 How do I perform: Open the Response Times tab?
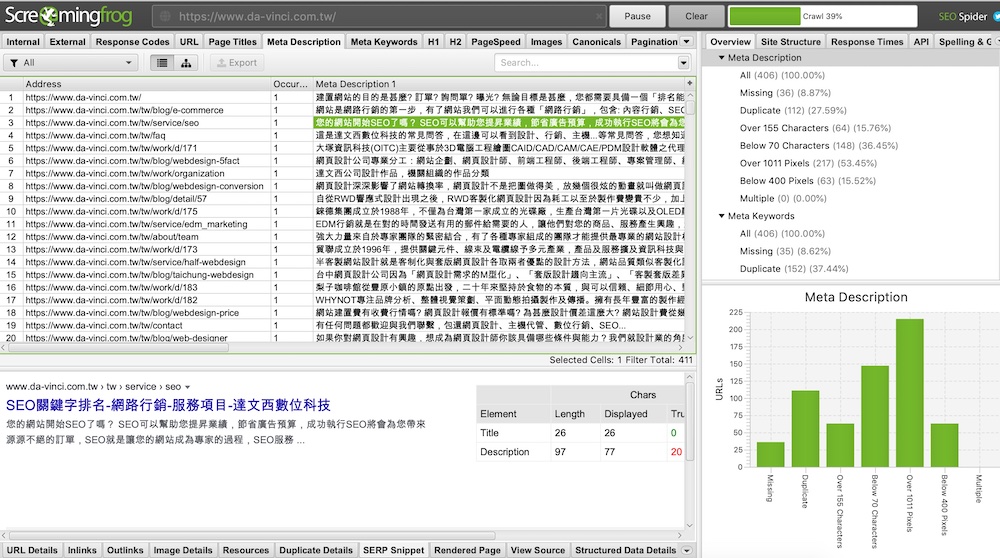click(867, 41)
